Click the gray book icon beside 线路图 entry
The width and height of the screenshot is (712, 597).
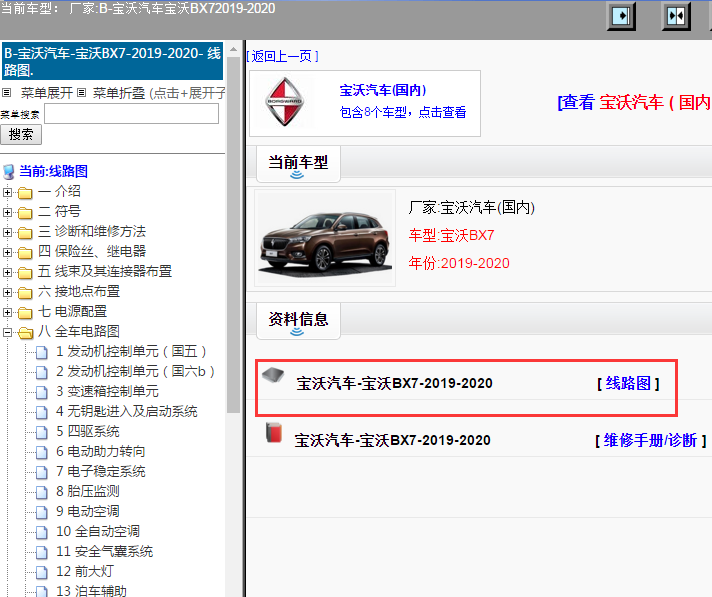pos(272,376)
